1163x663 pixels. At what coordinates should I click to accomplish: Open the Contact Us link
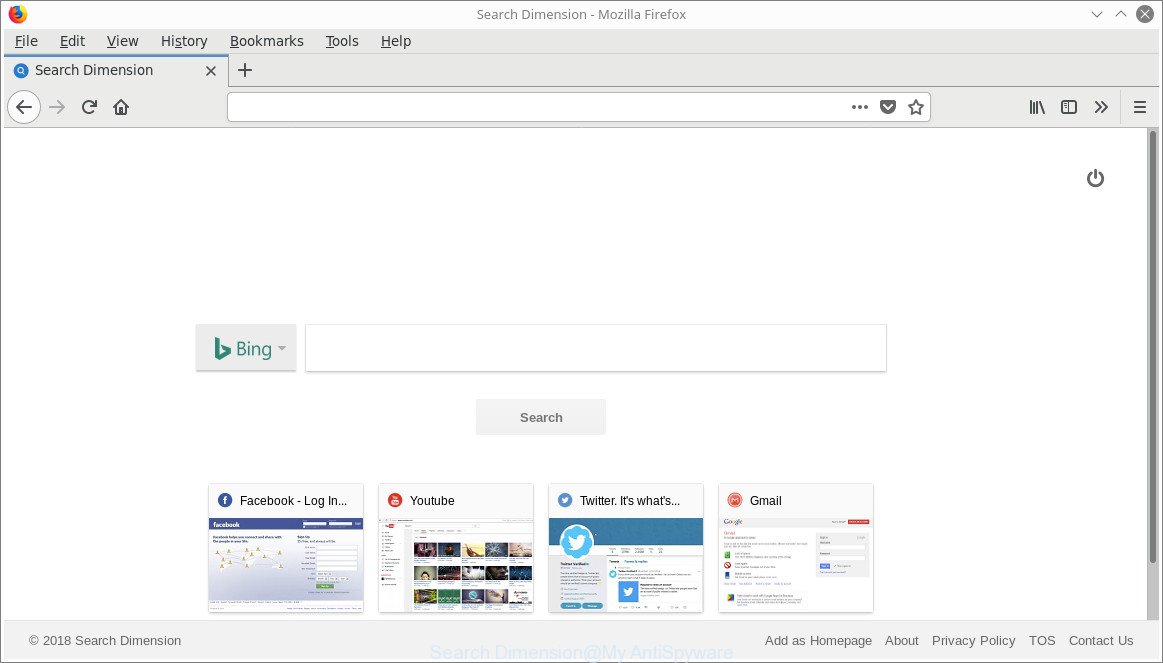(1101, 641)
